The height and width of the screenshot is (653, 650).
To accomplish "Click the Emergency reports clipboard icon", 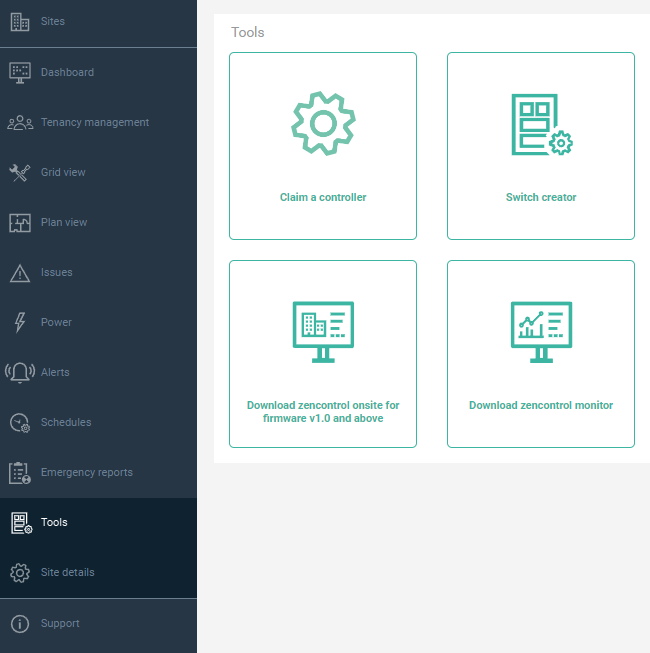I will point(20,473).
